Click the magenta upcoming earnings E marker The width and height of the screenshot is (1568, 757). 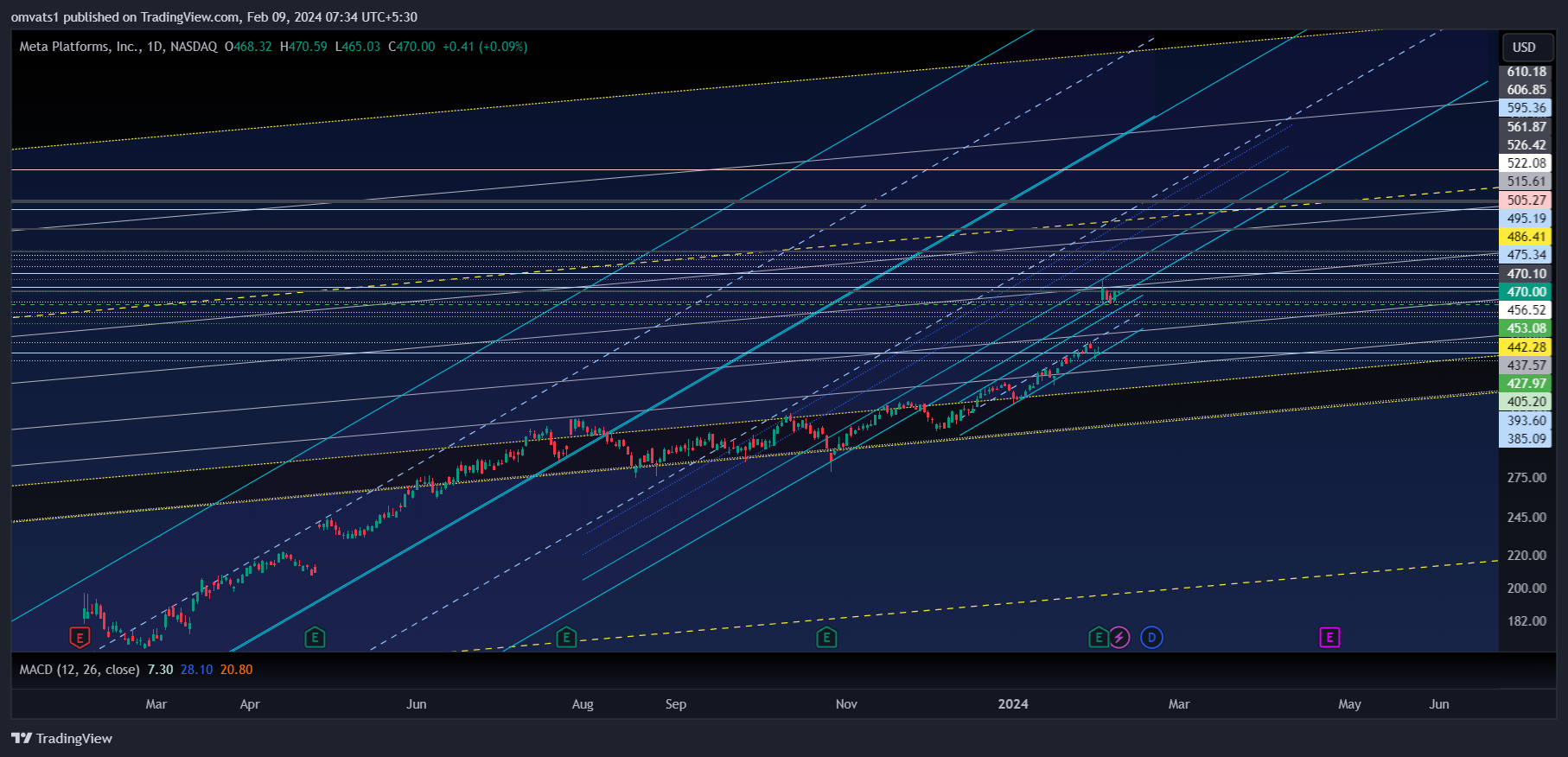coord(1329,638)
